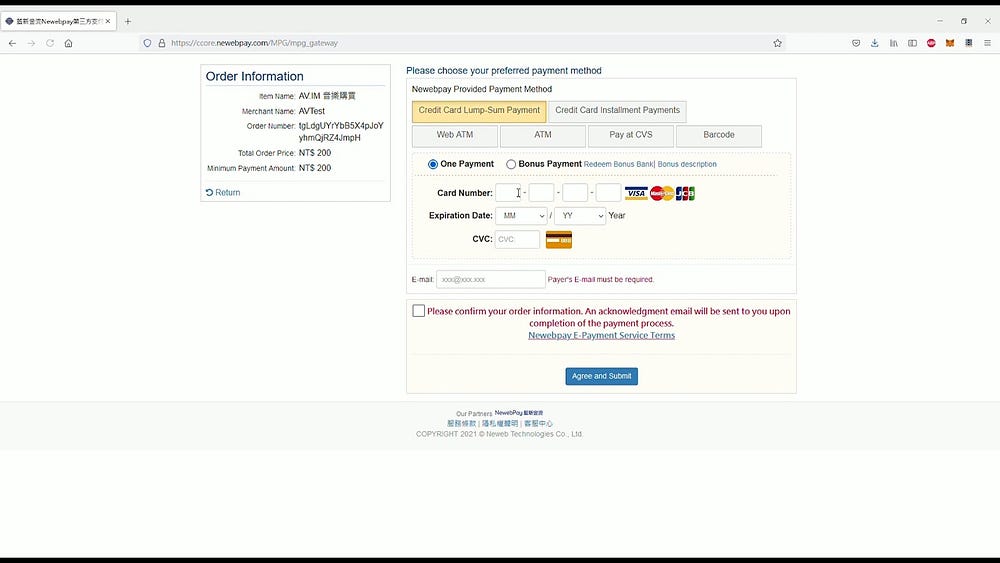Click the NewebPay partner logo in footer
This screenshot has height=563, width=1000.
pyautogui.click(x=518, y=413)
